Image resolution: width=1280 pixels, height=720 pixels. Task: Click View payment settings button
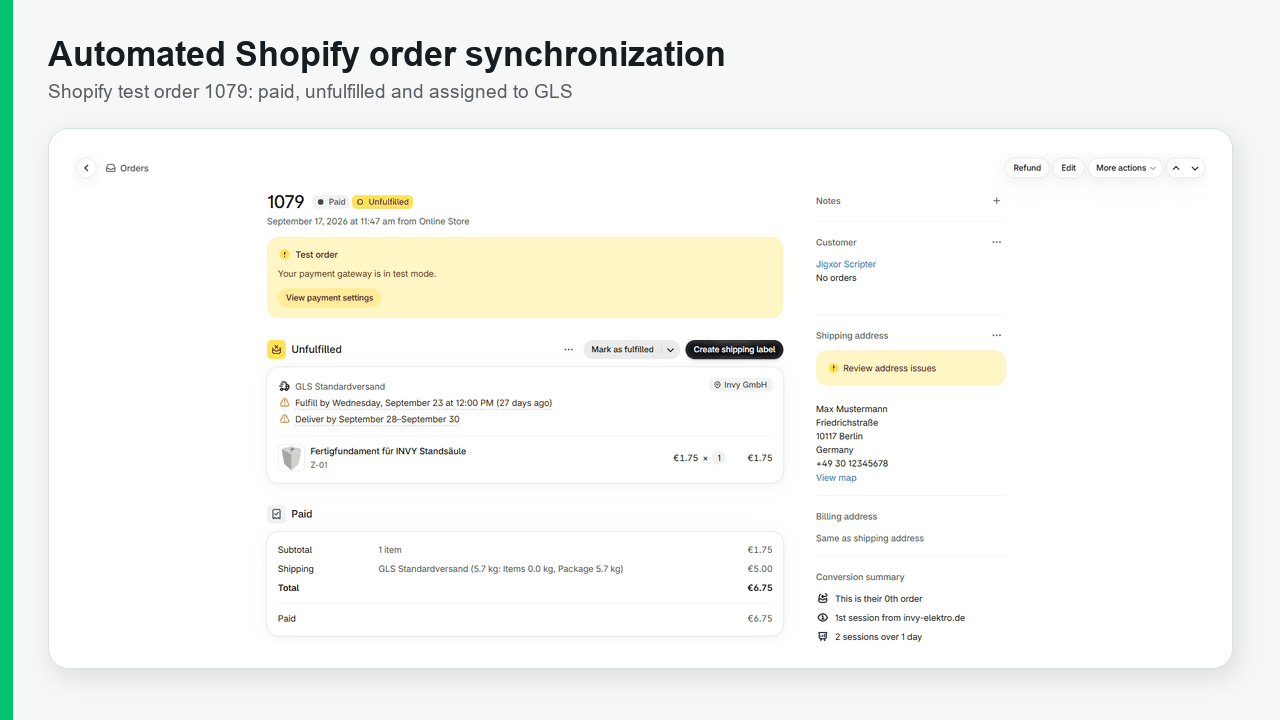329,298
